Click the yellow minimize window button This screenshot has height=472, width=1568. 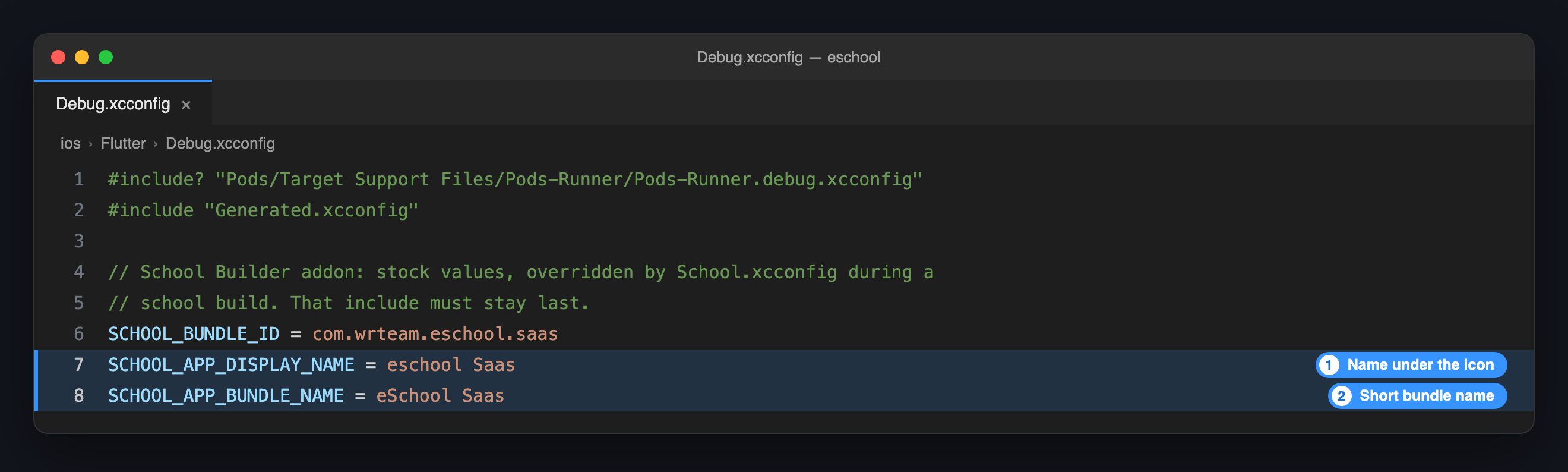[x=82, y=57]
